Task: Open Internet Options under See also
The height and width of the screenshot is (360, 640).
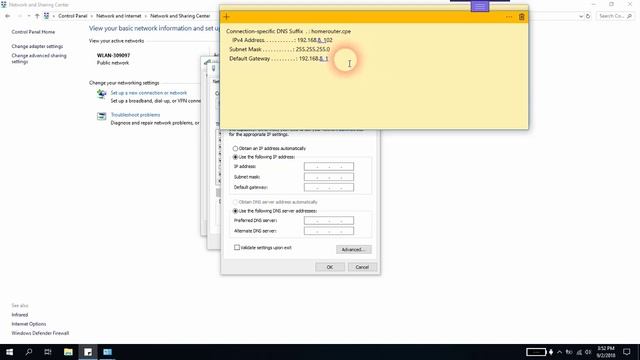Action: [x=29, y=324]
